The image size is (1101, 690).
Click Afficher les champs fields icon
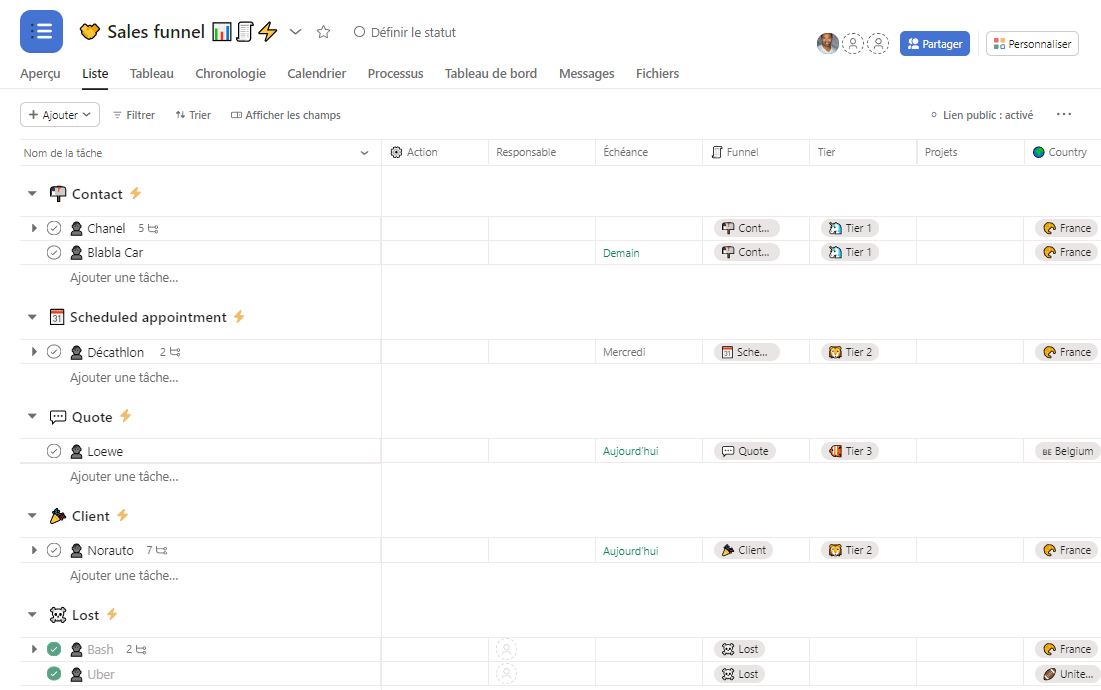237,115
